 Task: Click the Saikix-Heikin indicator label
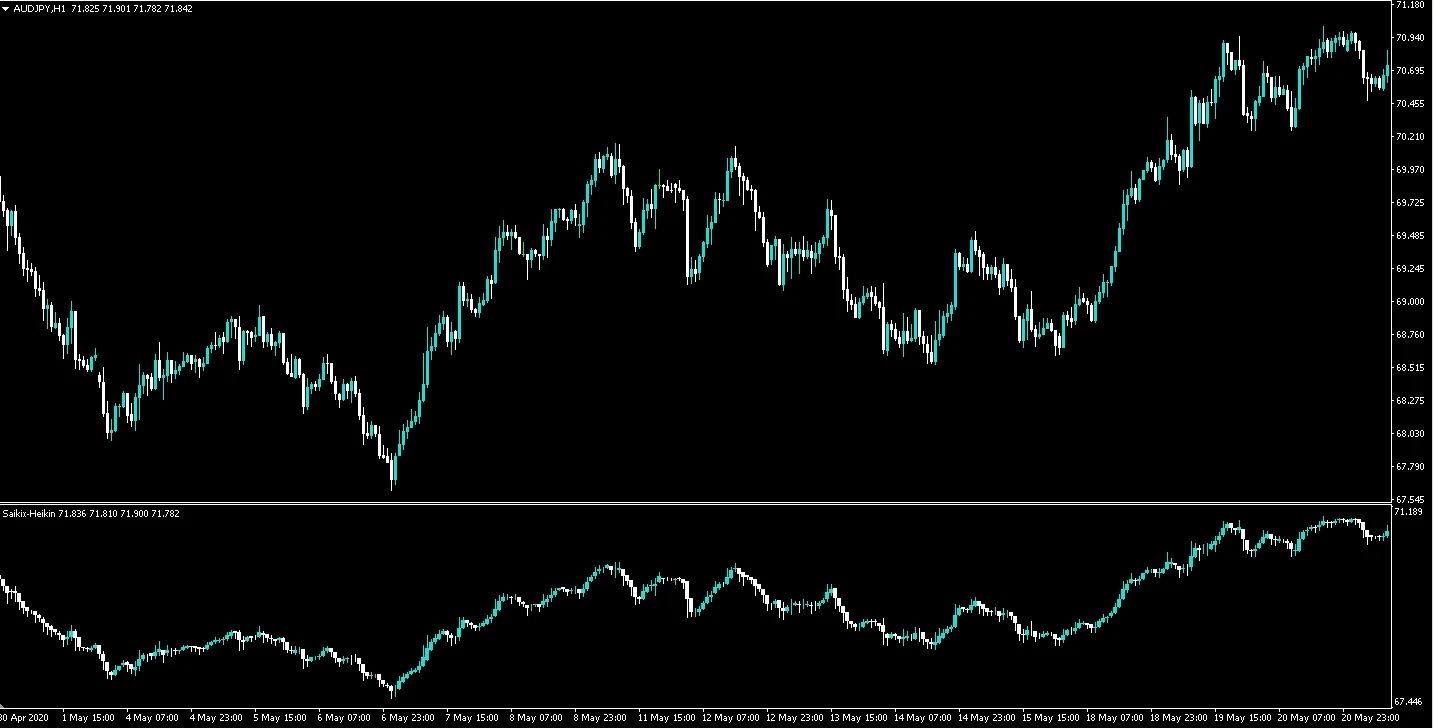click(29, 514)
